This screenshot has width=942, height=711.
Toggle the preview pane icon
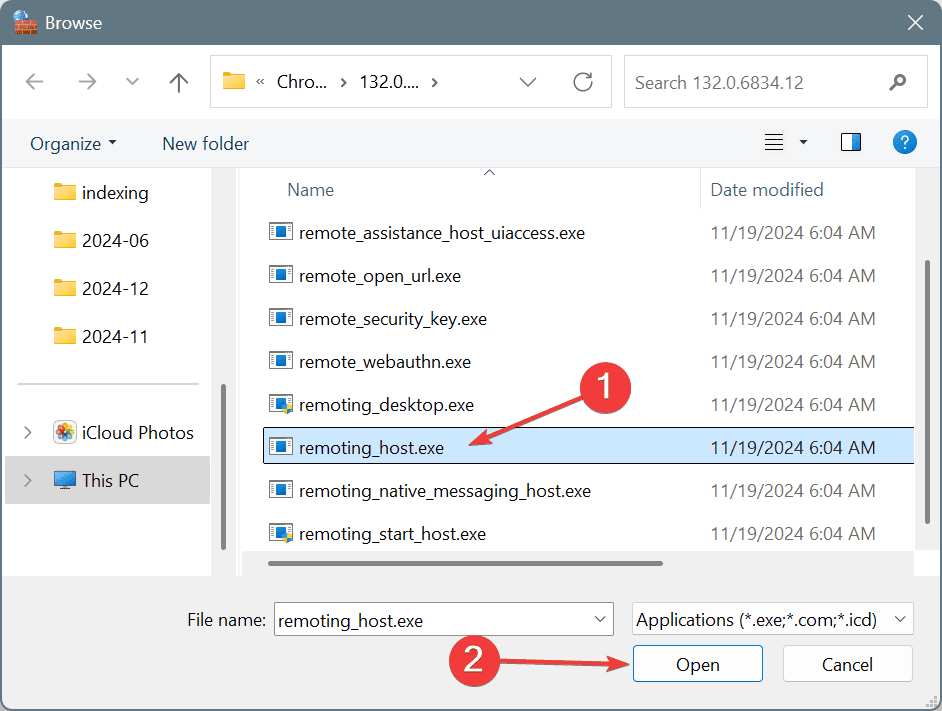851,143
